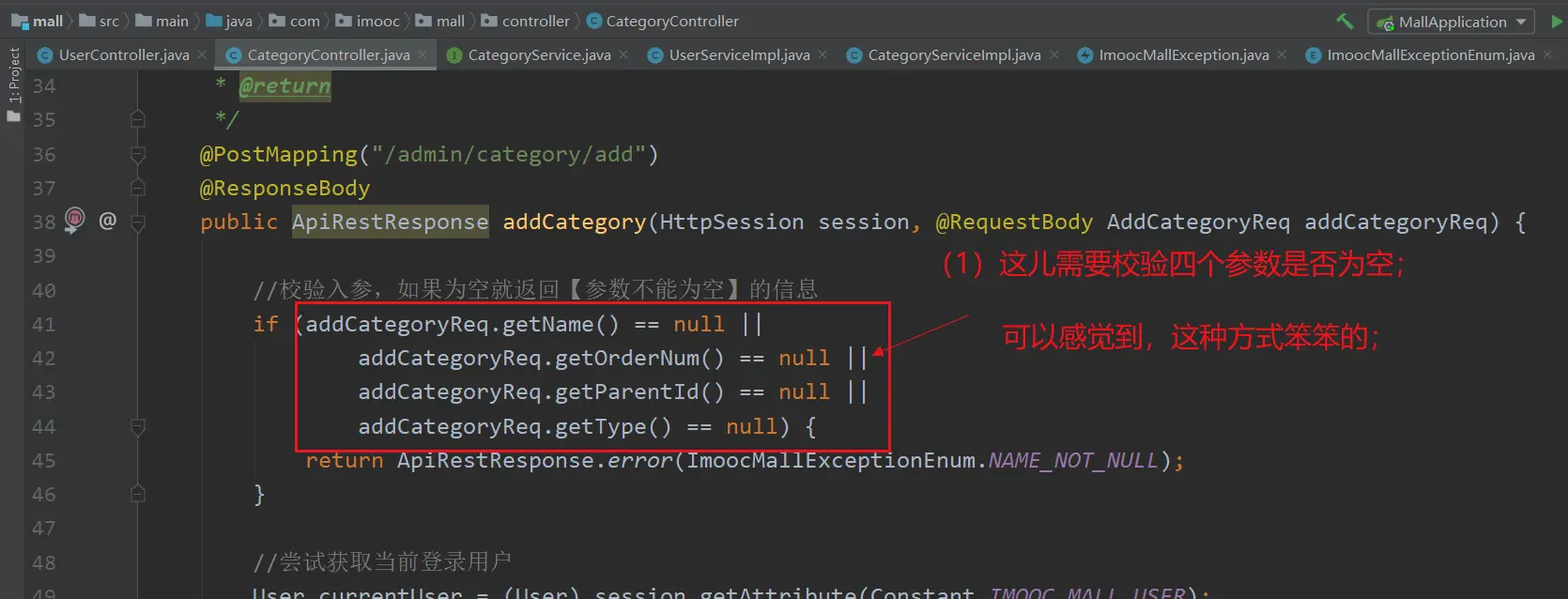
Task: Click the com package breadcrumb
Action: tap(295, 21)
